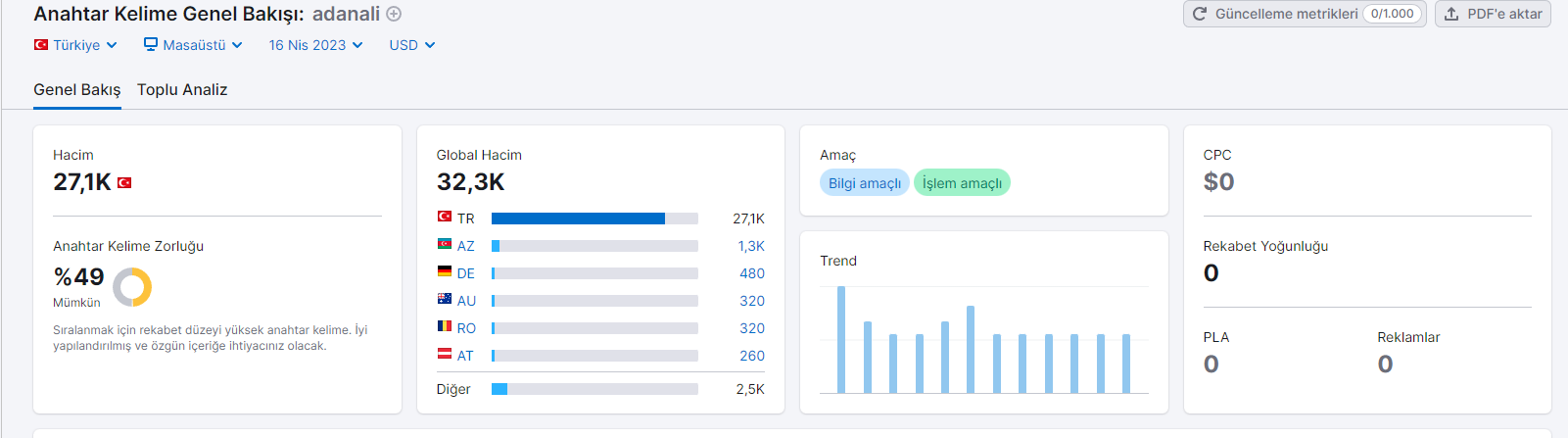Switch to the Toplu Analiz tab
Viewport: 1568px width, 438px height.
coord(182,89)
